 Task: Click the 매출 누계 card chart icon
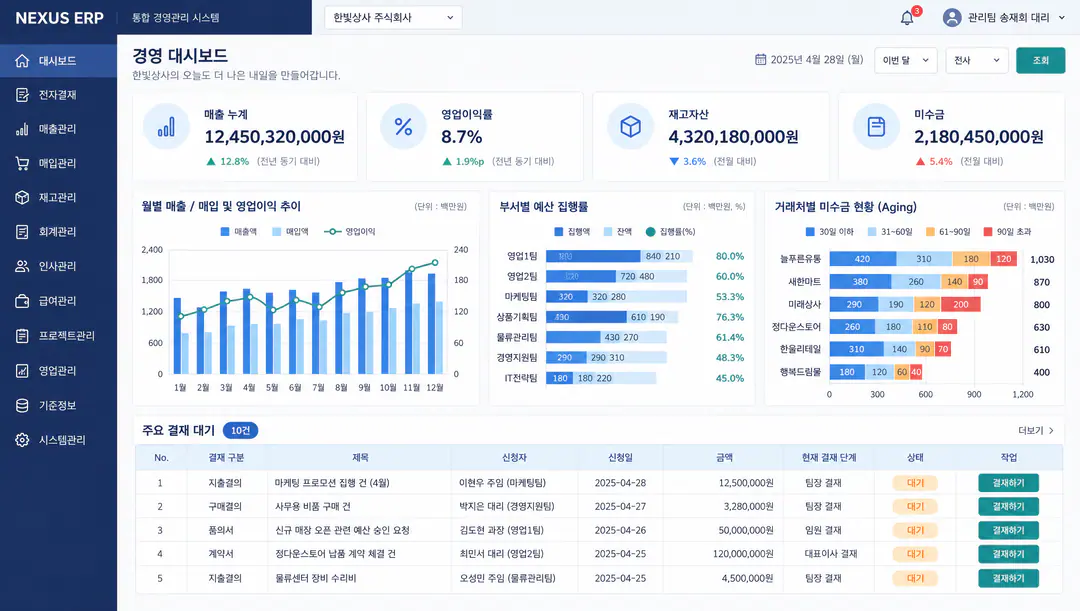(166, 127)
